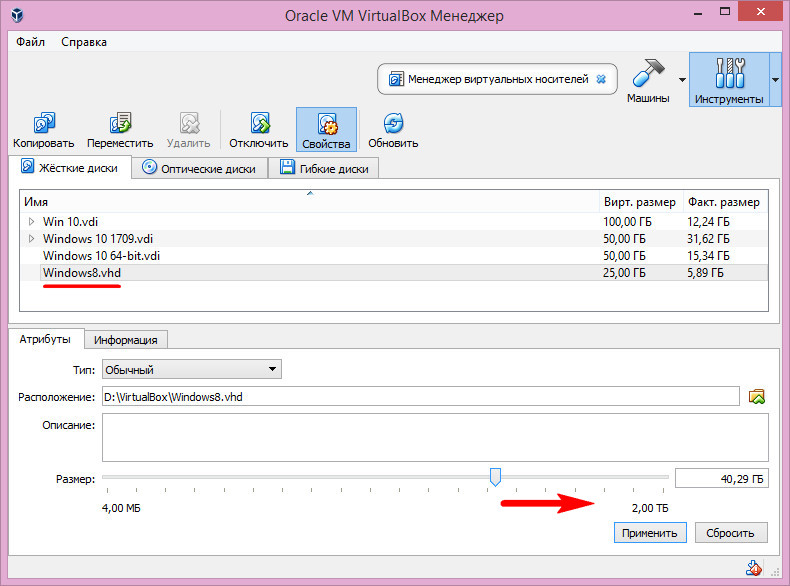Click the greyed Удалить toolbar icon
The height and width of the screenshot is (586, 790).
(x=189, y=122)
